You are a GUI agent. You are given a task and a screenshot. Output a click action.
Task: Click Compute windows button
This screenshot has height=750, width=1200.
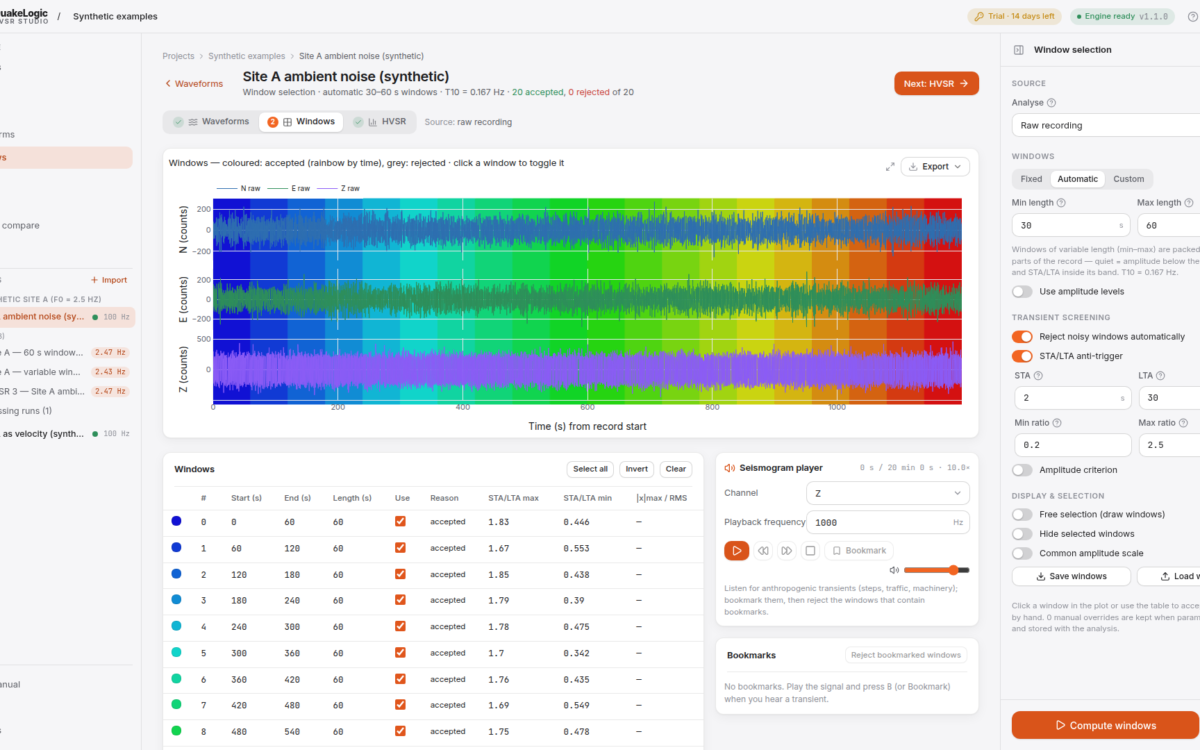1105,726
